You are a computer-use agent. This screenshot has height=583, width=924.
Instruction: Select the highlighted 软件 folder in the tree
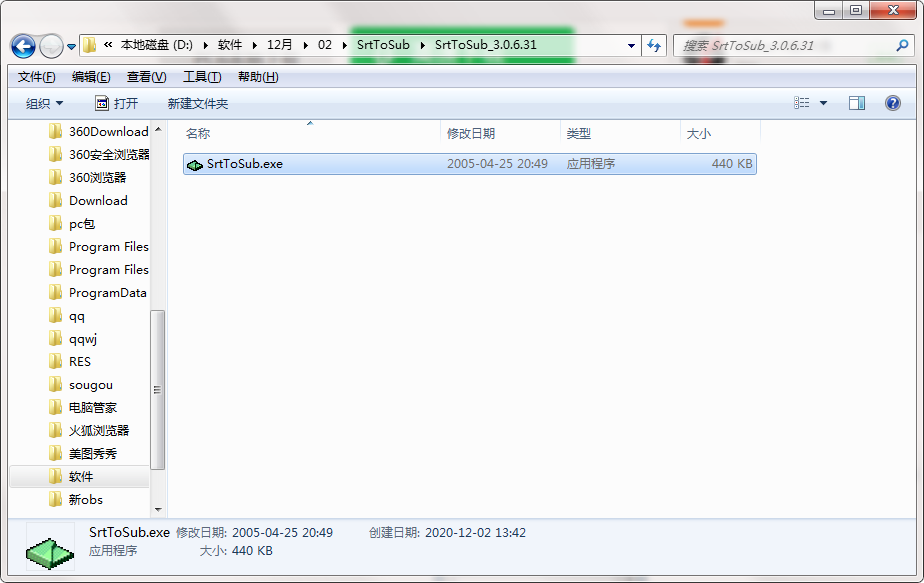(x=80, y=476)
